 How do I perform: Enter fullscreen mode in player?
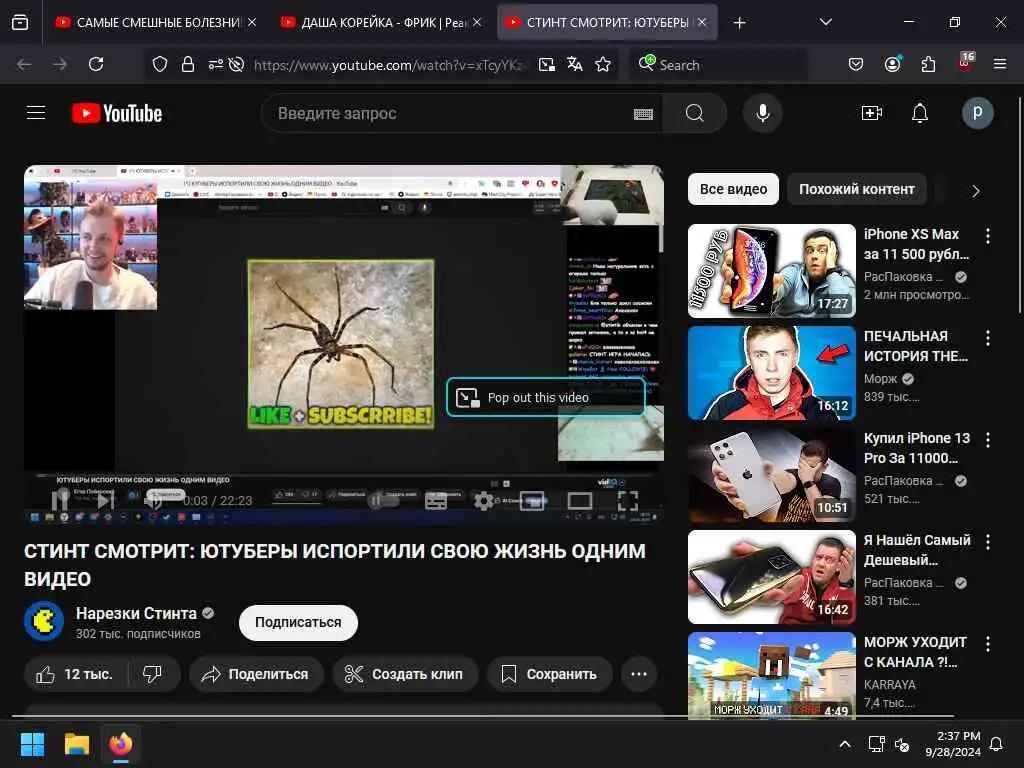point(628,501)
